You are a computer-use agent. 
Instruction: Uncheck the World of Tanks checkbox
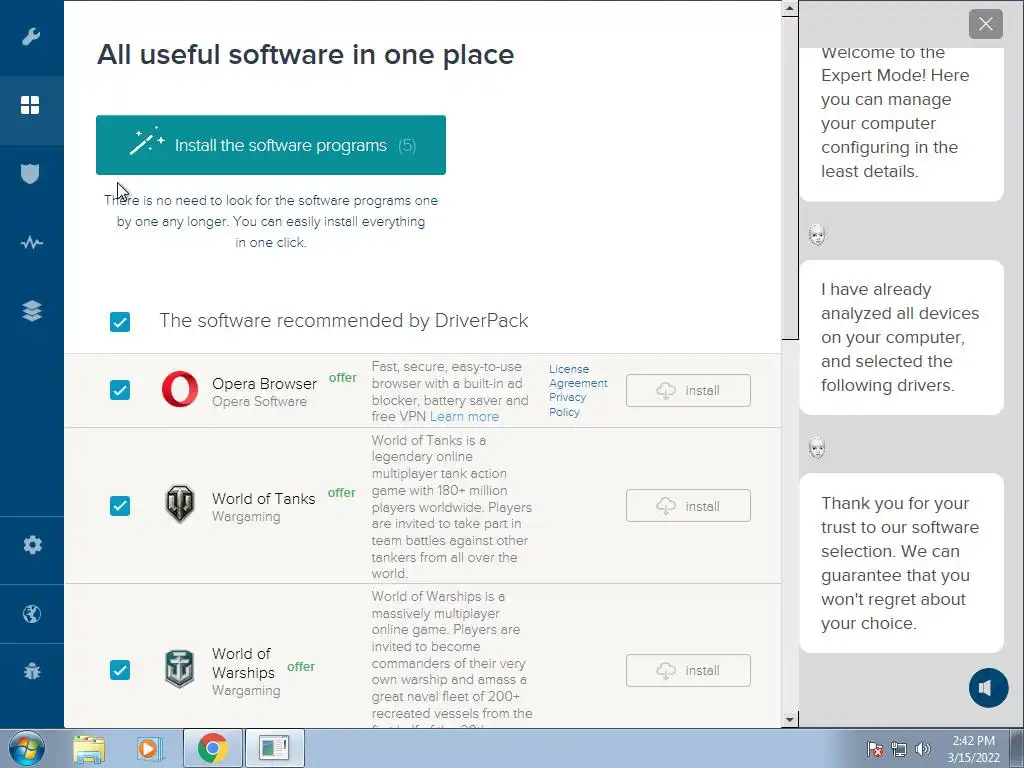coord(120,505)
